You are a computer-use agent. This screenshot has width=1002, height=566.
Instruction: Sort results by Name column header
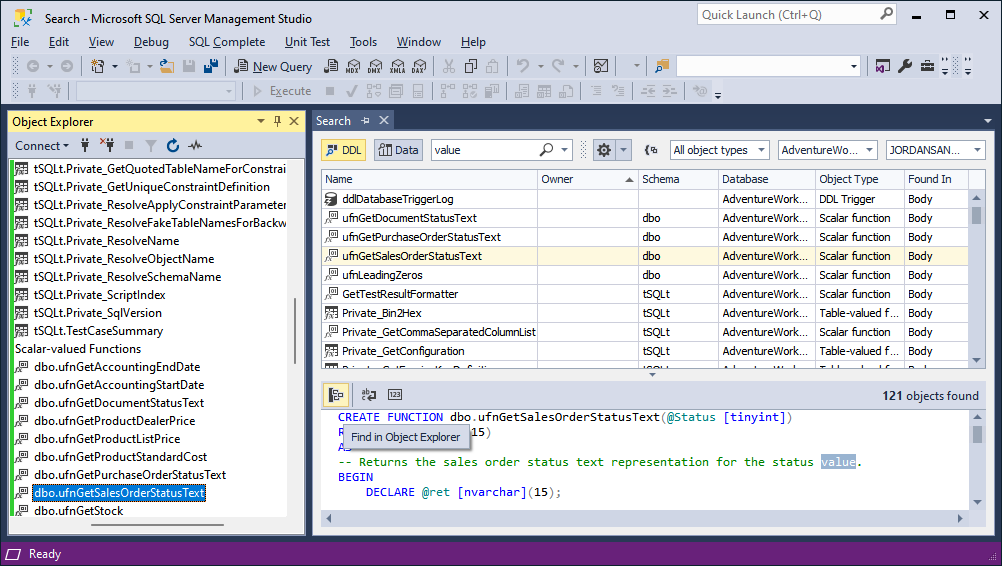pyautogui.click(x=429, y=180)
